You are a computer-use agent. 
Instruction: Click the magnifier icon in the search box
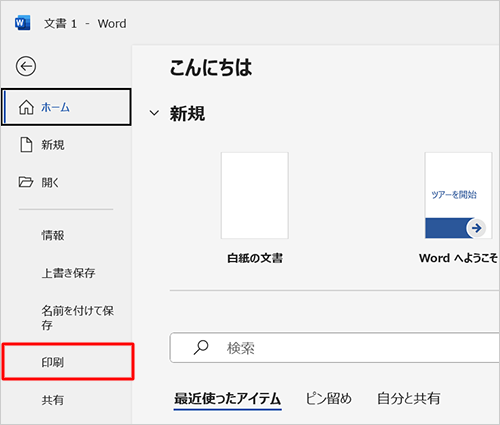201,348
